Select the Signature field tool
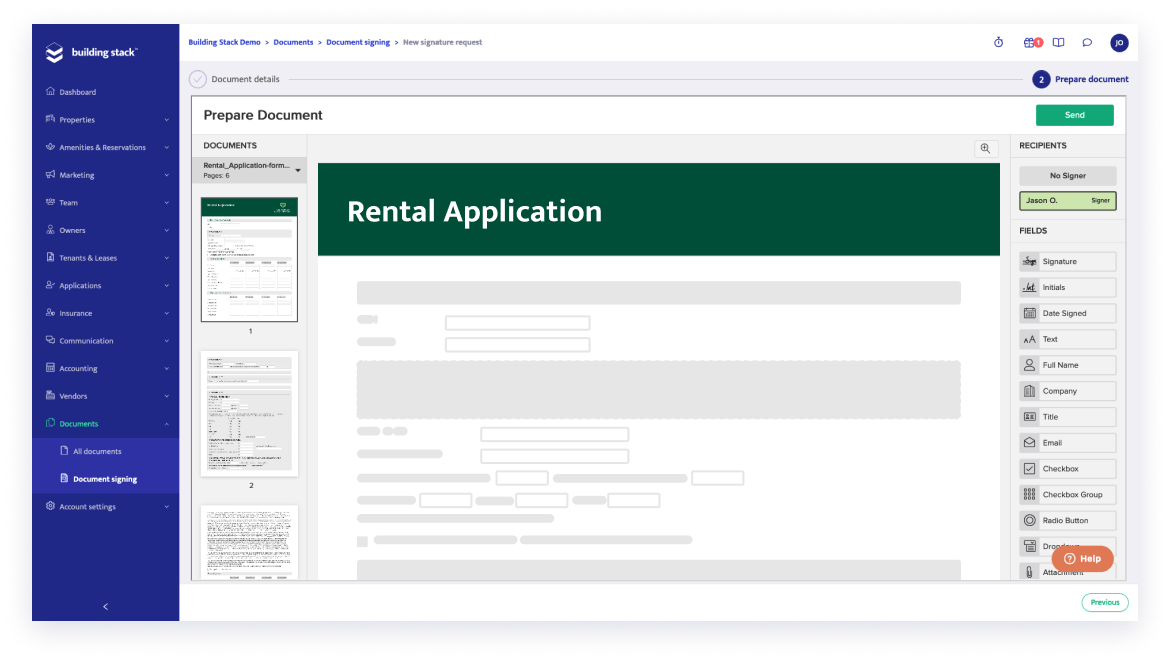Viewport: 1170px width, 662px height. (x=1067, y=261)
